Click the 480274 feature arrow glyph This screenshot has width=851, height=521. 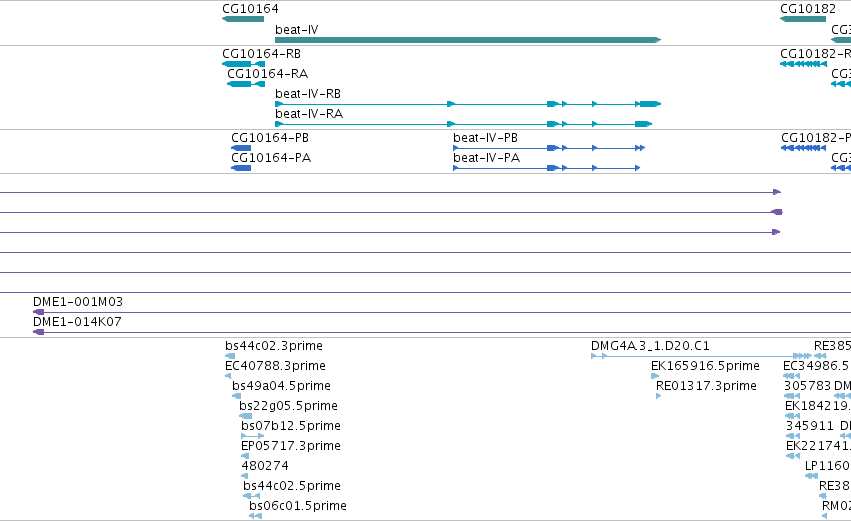click(x=244, y=476)
